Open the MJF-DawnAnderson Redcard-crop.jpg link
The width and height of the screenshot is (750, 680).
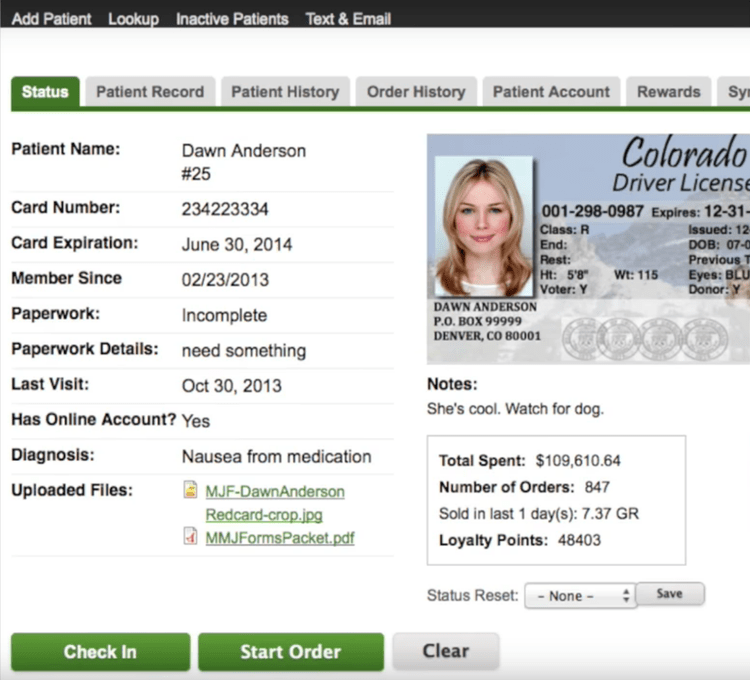(x=274, y=492)
